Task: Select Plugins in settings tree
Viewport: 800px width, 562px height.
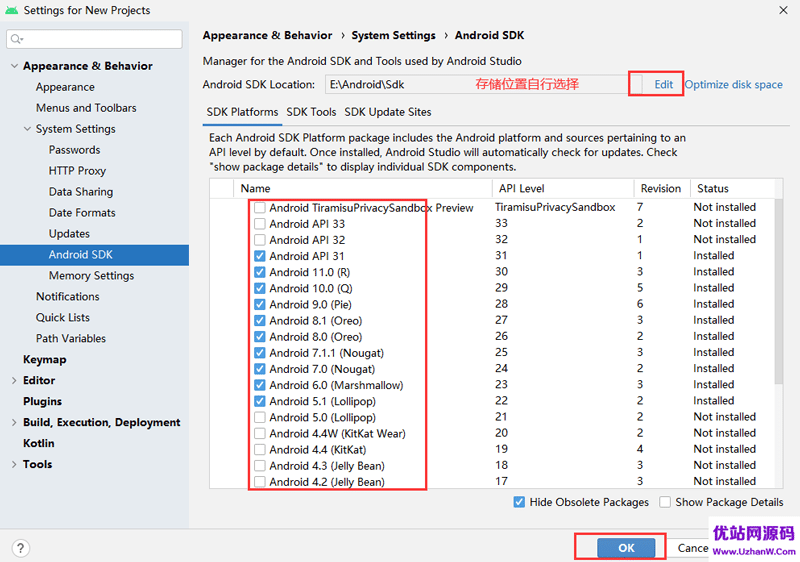Action: (42, 401)
